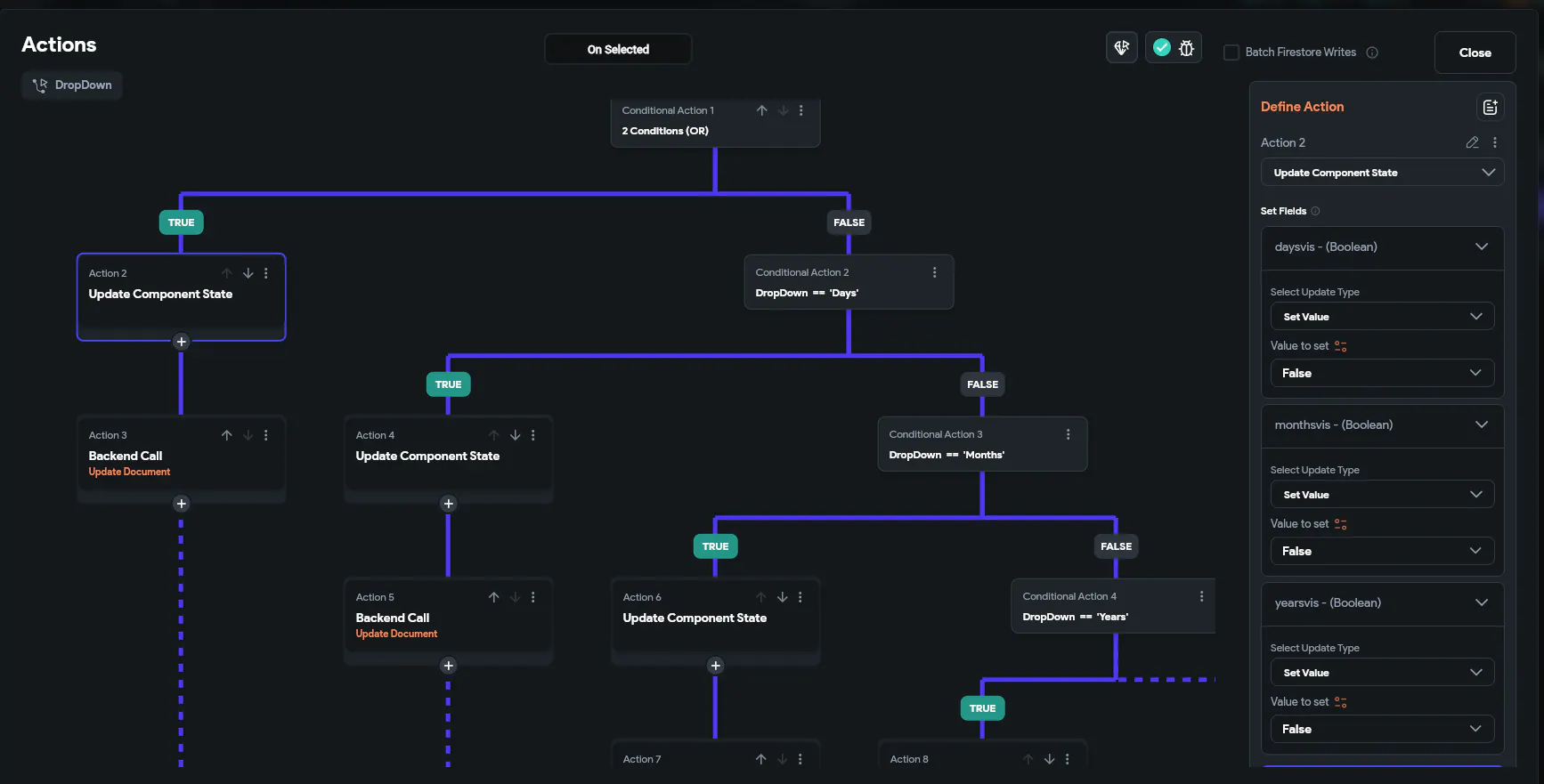Open three-dot menu on Conditional Action 3
The image size is (1544, 784).
[x=1068, y=434]
